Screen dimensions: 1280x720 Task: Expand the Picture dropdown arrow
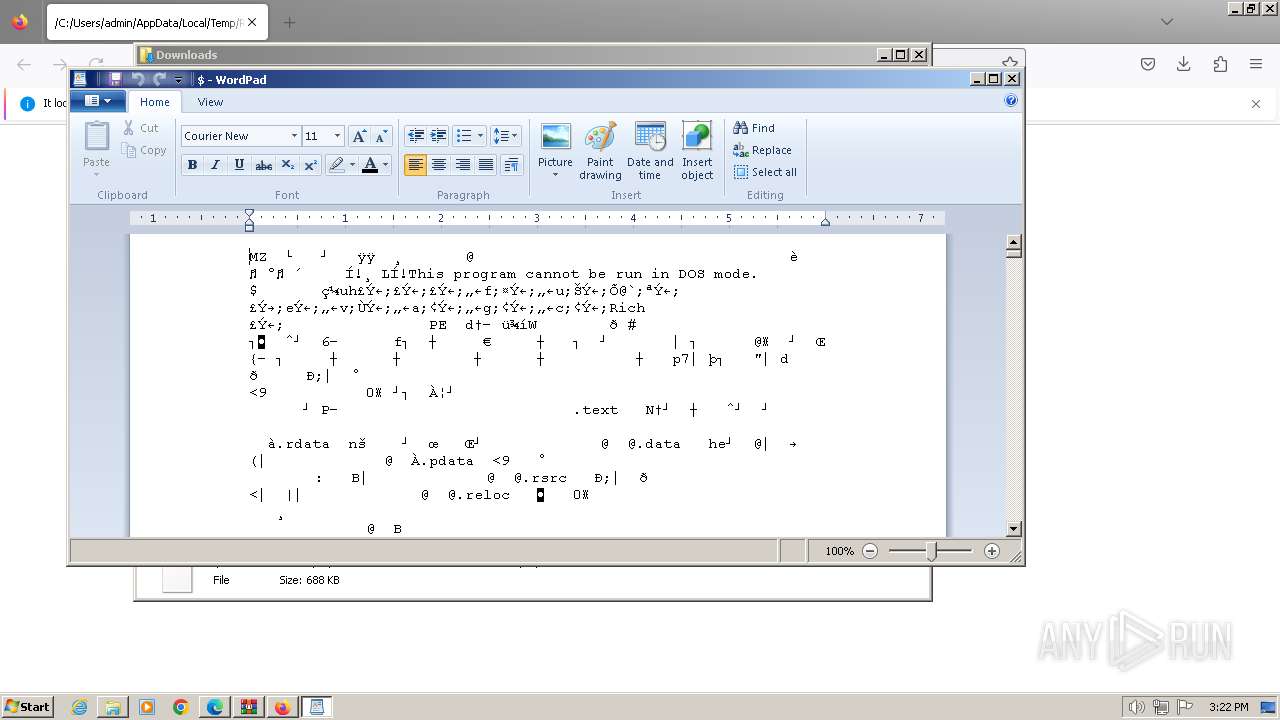point(555,175)
